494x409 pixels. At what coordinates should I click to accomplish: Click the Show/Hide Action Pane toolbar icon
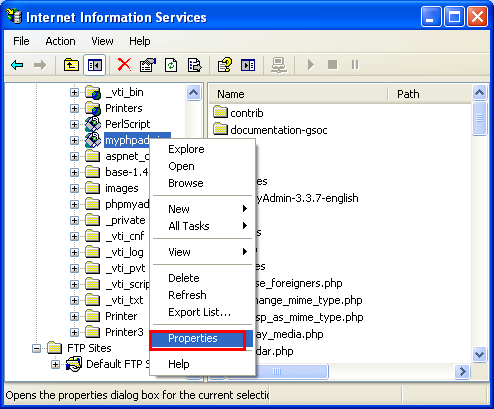pos(248,65)
